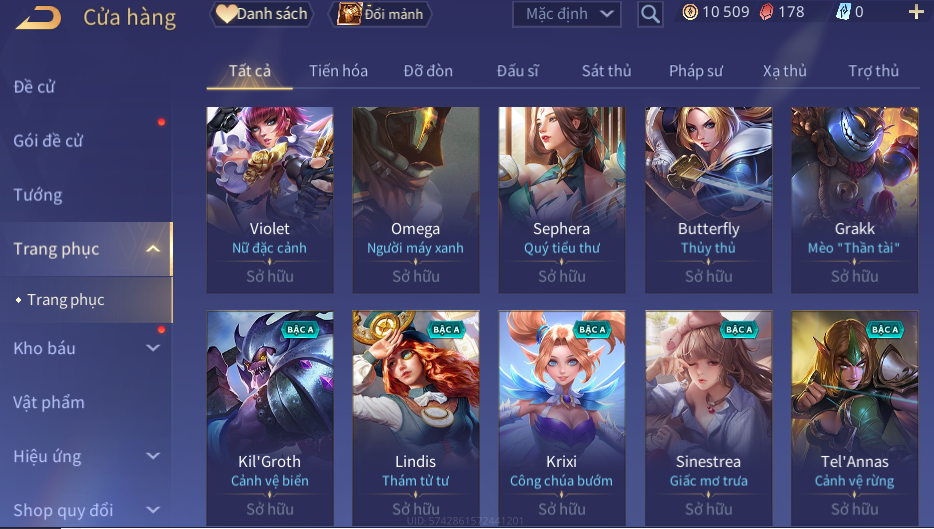Click the golden back arrow icon

(39, 18)
